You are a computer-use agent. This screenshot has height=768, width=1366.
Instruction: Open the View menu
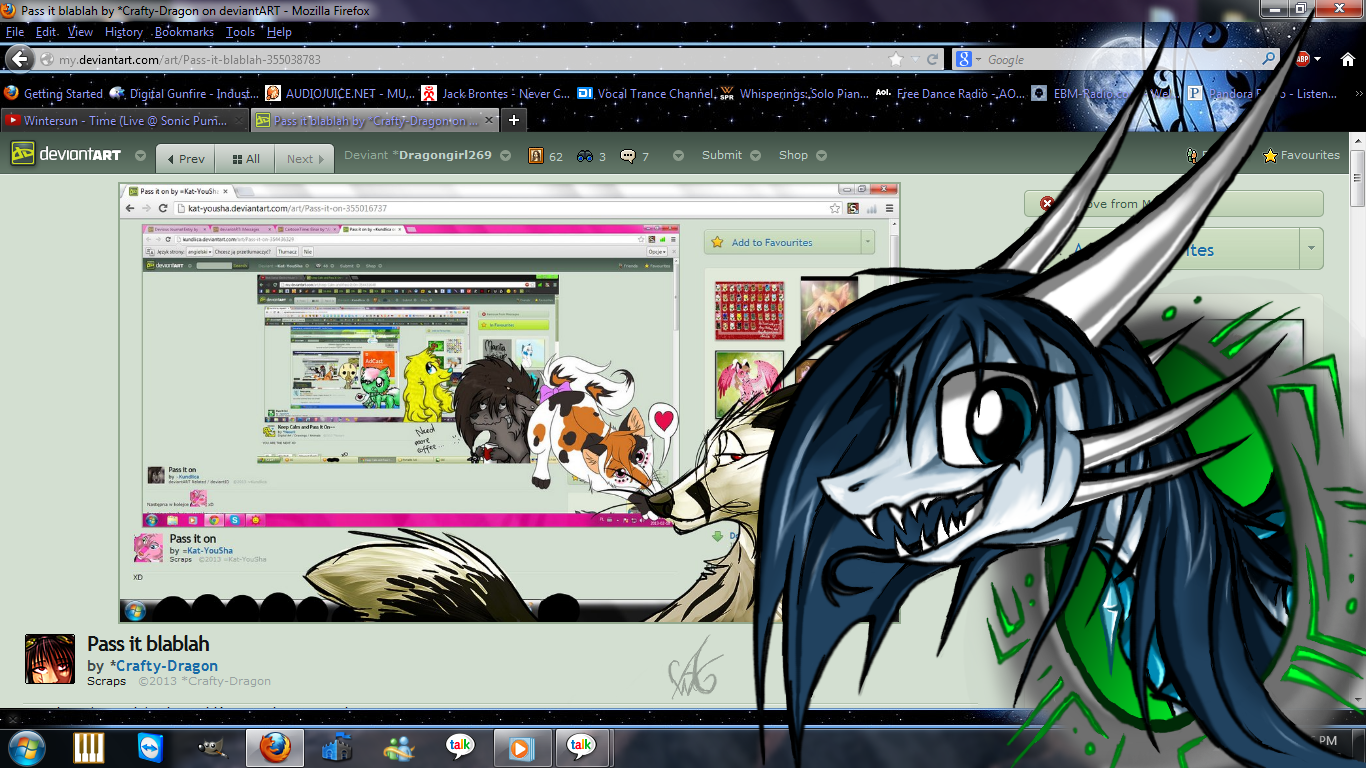pos(80,32)
